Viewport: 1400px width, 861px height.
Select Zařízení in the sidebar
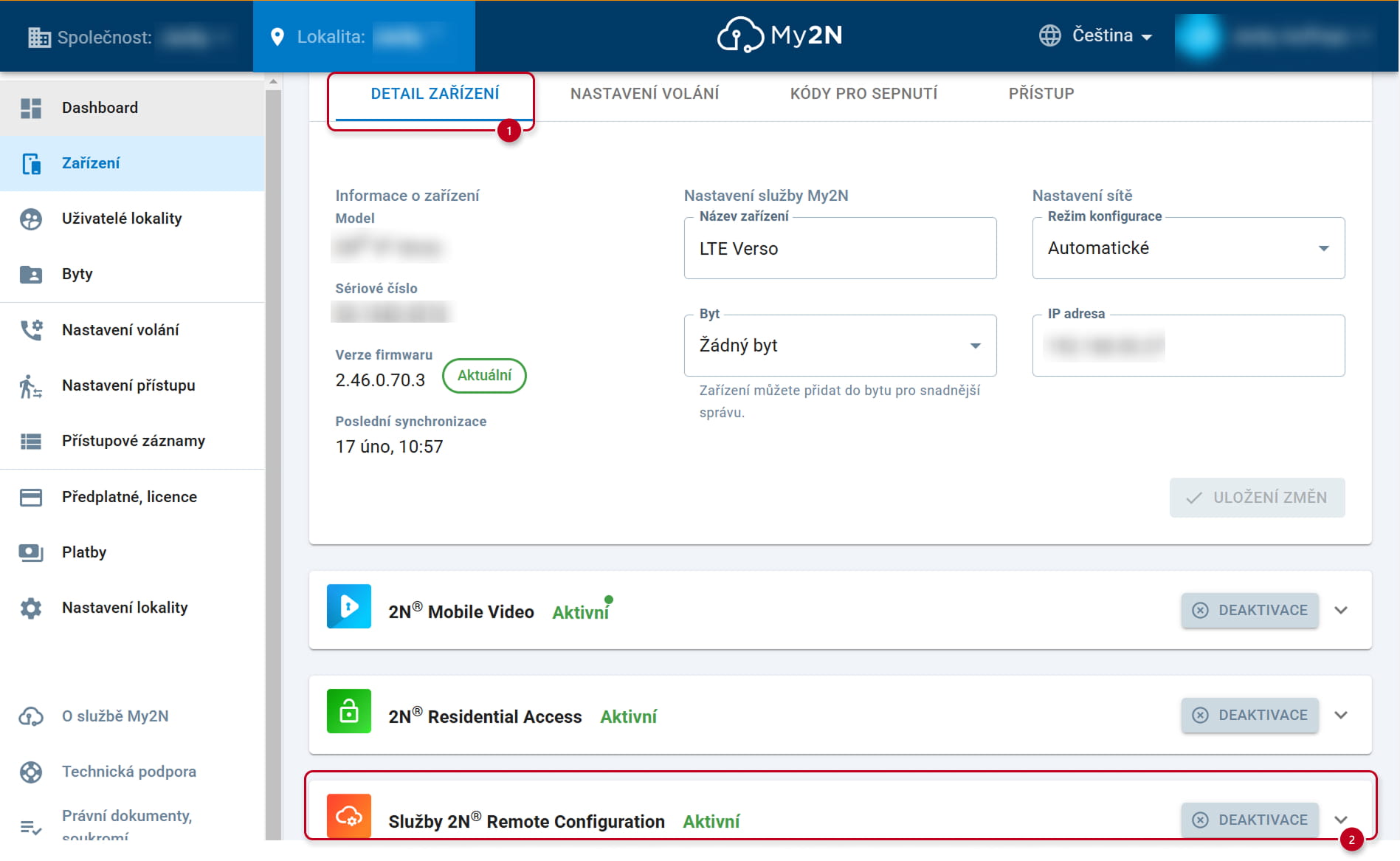tap(132, 163)
